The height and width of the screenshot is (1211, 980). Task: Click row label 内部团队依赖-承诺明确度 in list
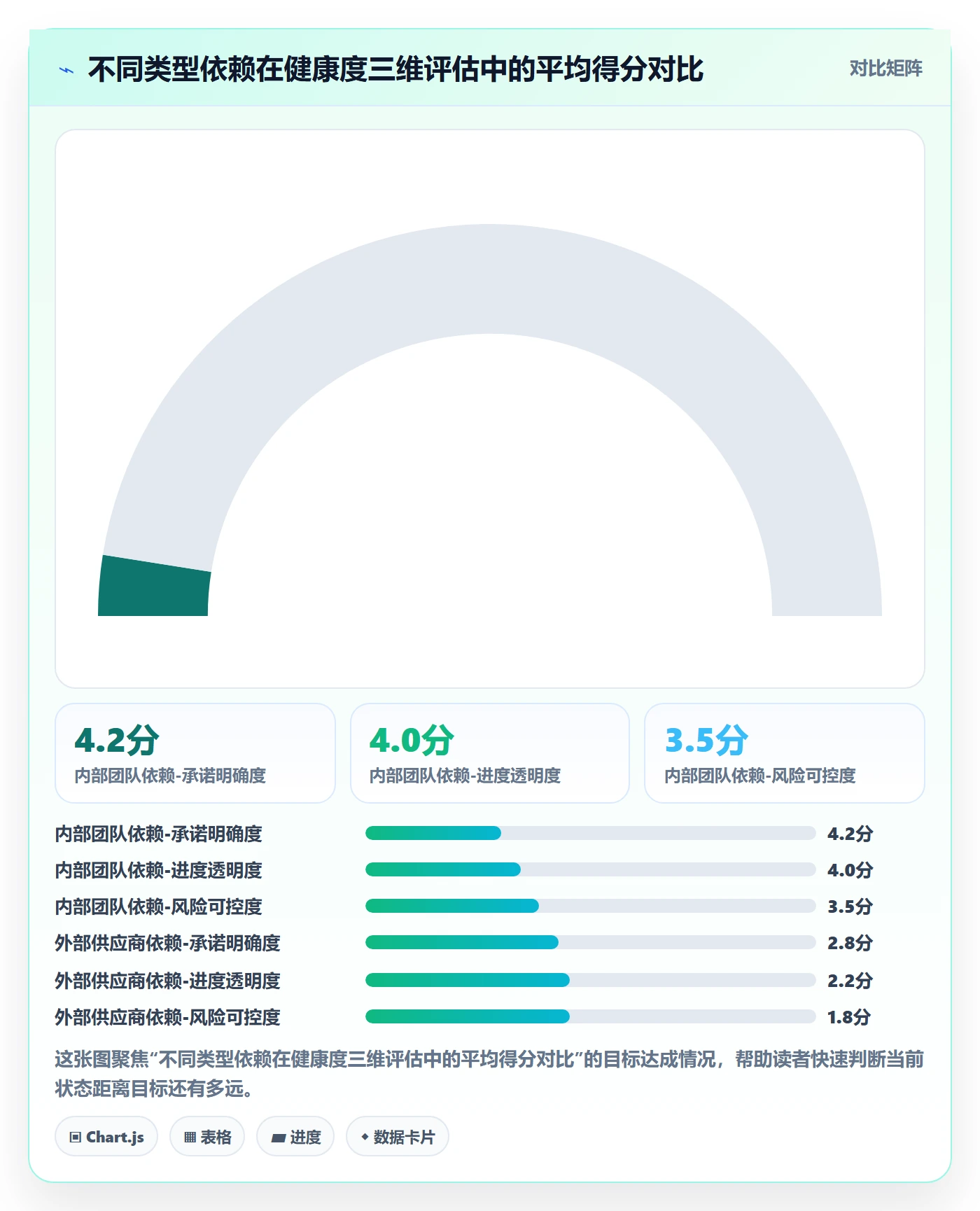pyautogui.click(x=159, y=834)
